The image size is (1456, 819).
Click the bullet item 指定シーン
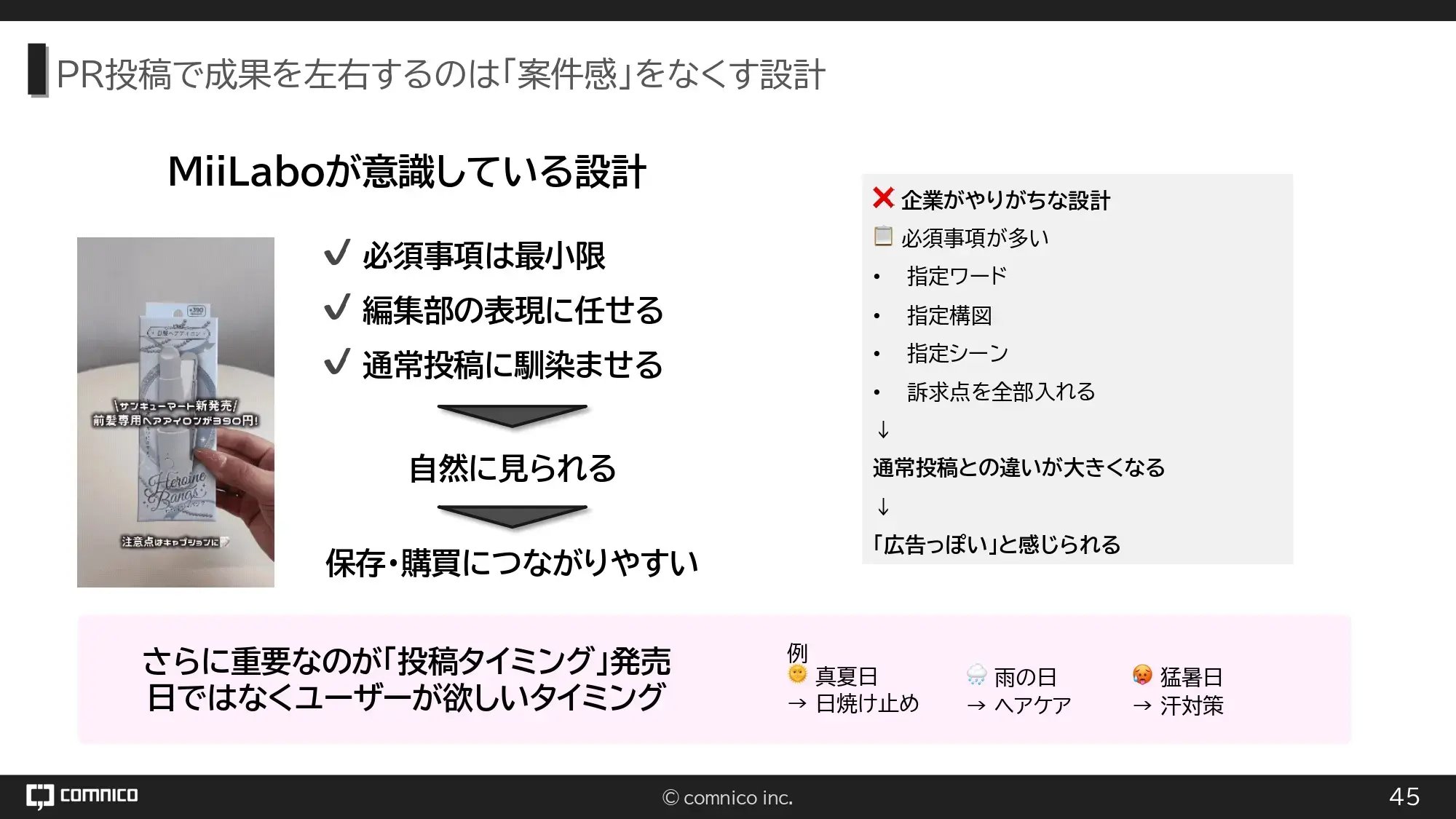[957, 354]
